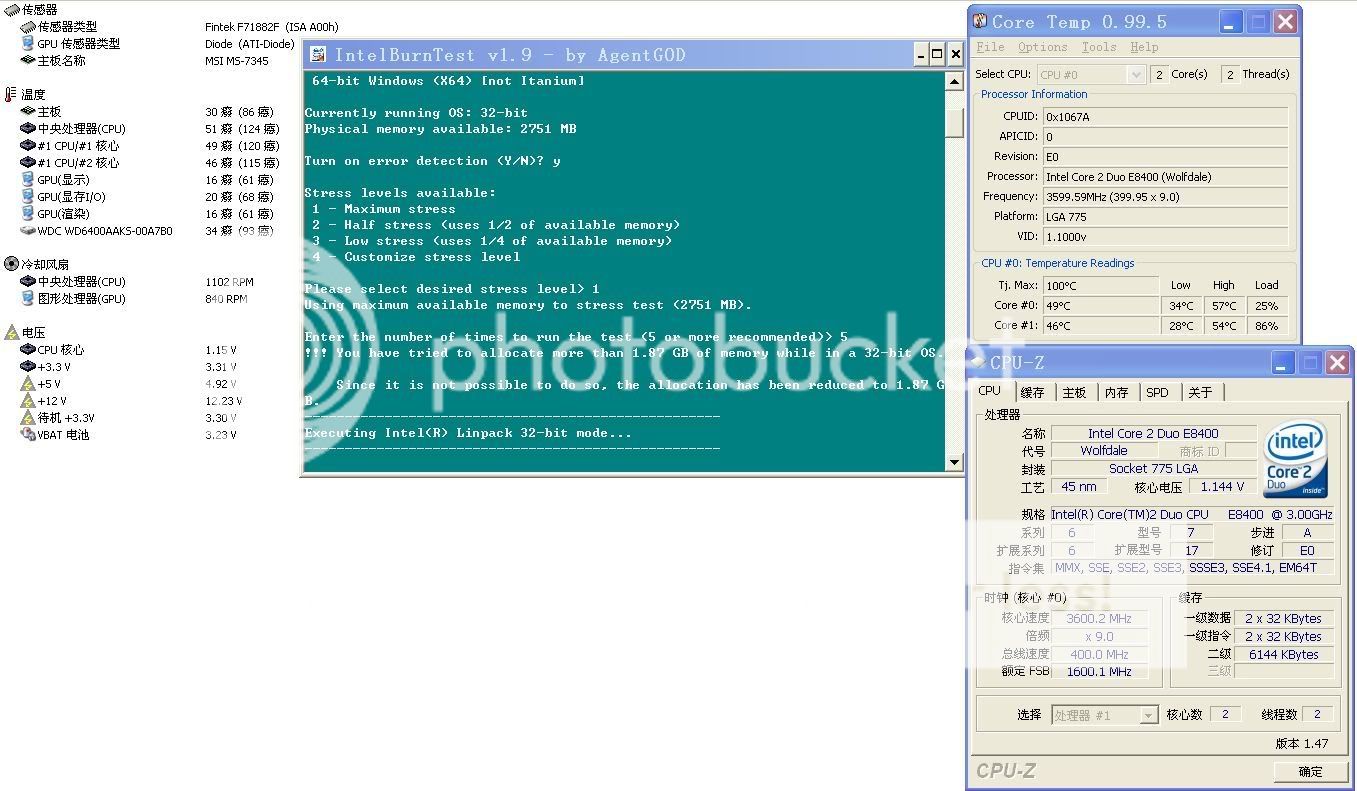The width and height of the screenshot is (1357, 791).
Task: Switch to the CPU tab in CPU-Z
Action: [x=989, y=391]
